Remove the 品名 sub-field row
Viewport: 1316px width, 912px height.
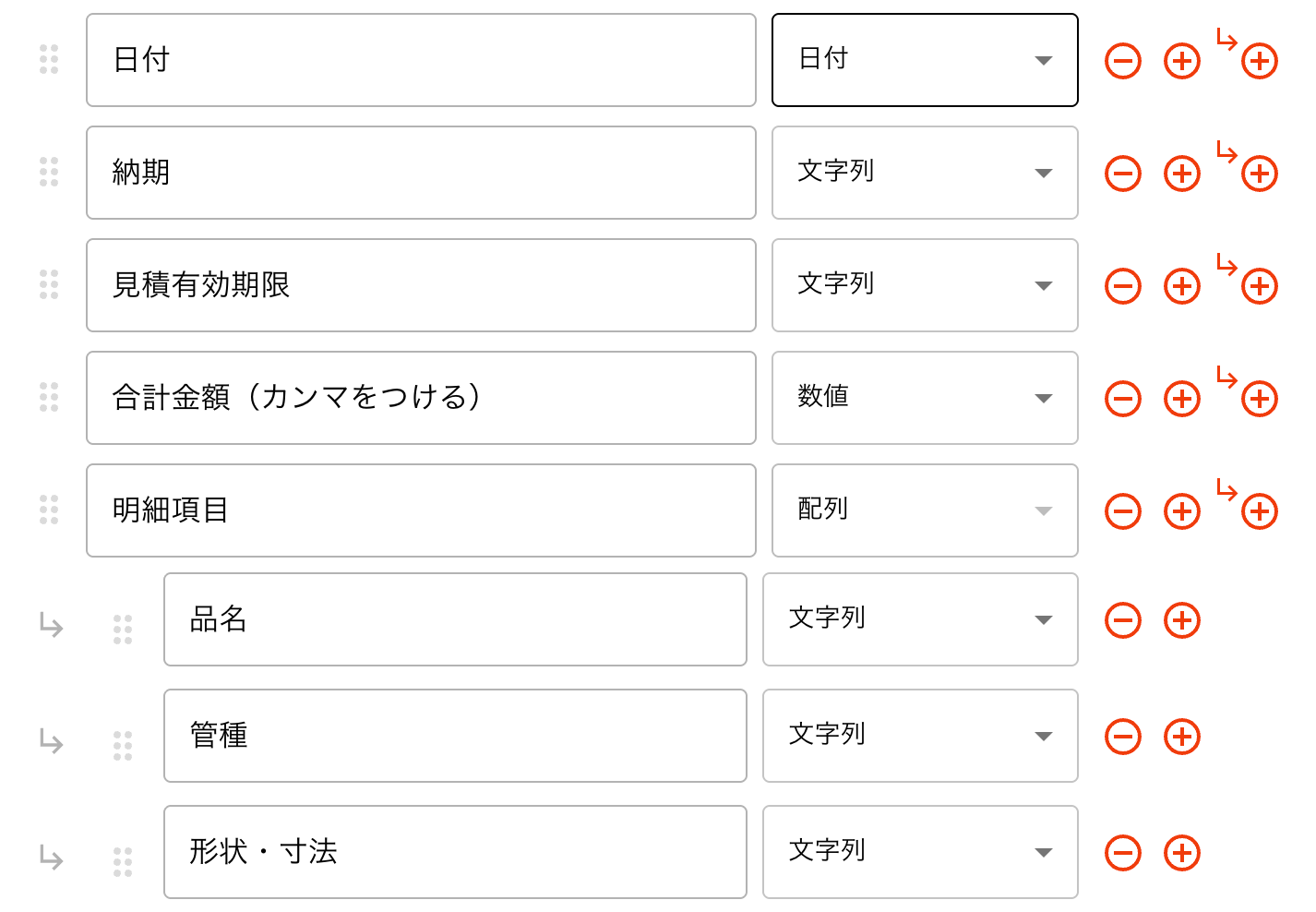[1123, 620]
